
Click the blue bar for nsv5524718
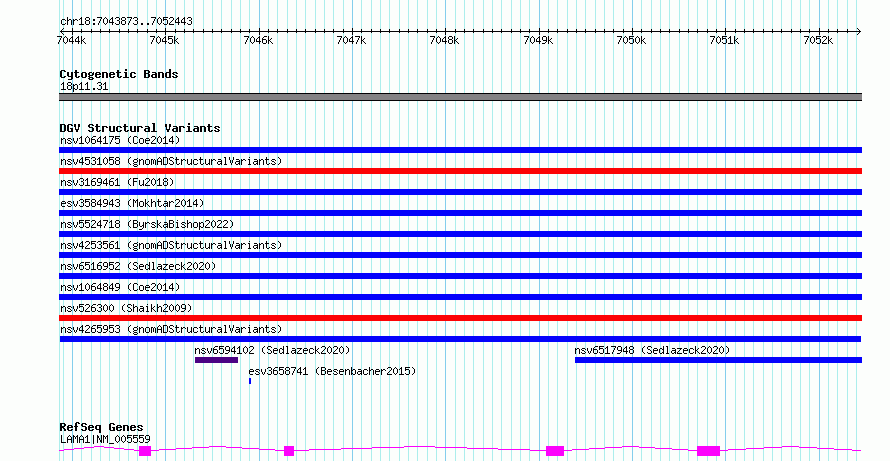[460, 234]
